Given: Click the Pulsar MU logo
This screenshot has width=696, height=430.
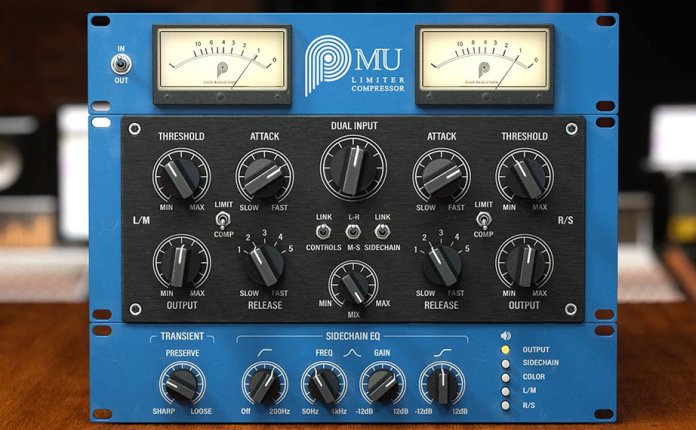Looking at the screenshot, I should click(x=354, y=65).
